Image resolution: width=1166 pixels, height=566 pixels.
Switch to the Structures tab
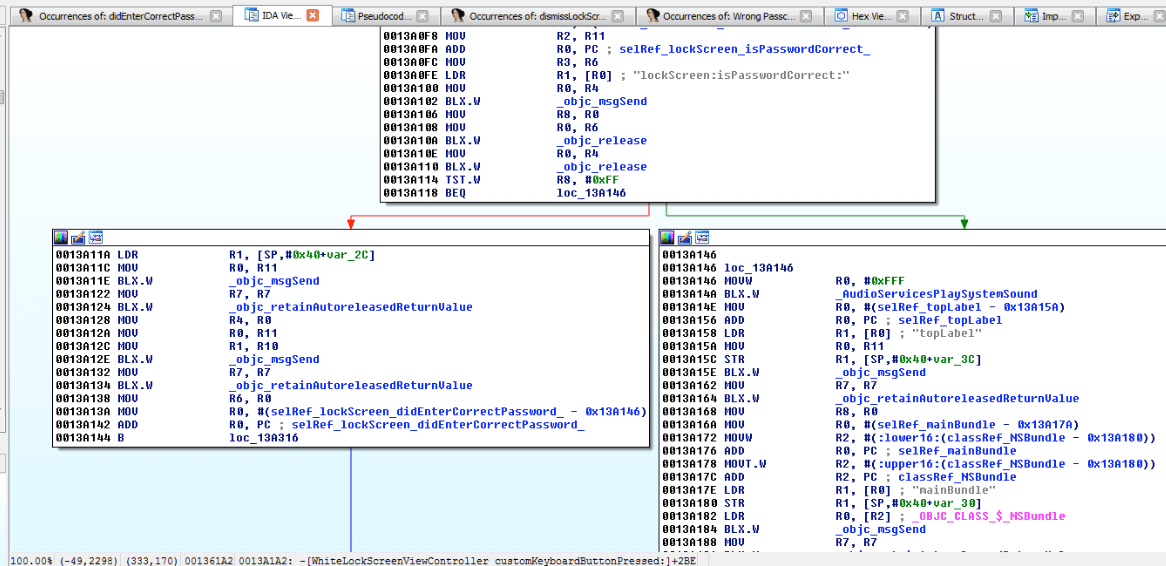[x=964, y=16]
